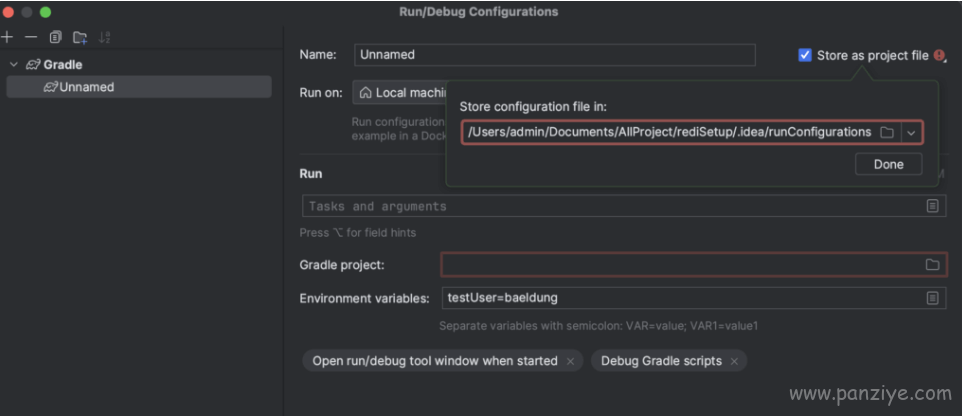The height and width of the screenshot is (416, 962).
Task: Expand the configuration path dropdown arrow
Action: click(x=911, y=132)
